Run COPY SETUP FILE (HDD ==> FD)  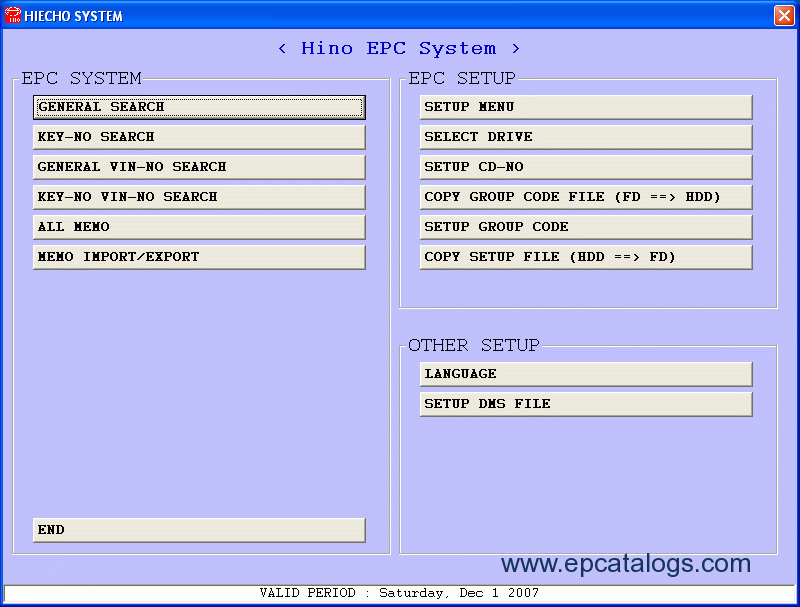click(x=586, y=257)
